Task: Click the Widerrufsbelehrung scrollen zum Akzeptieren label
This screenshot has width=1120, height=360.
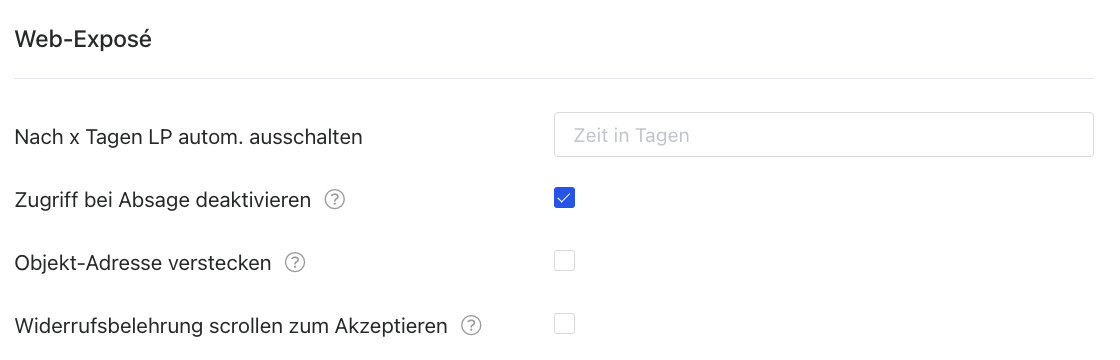Action: [x=231, y=326]
